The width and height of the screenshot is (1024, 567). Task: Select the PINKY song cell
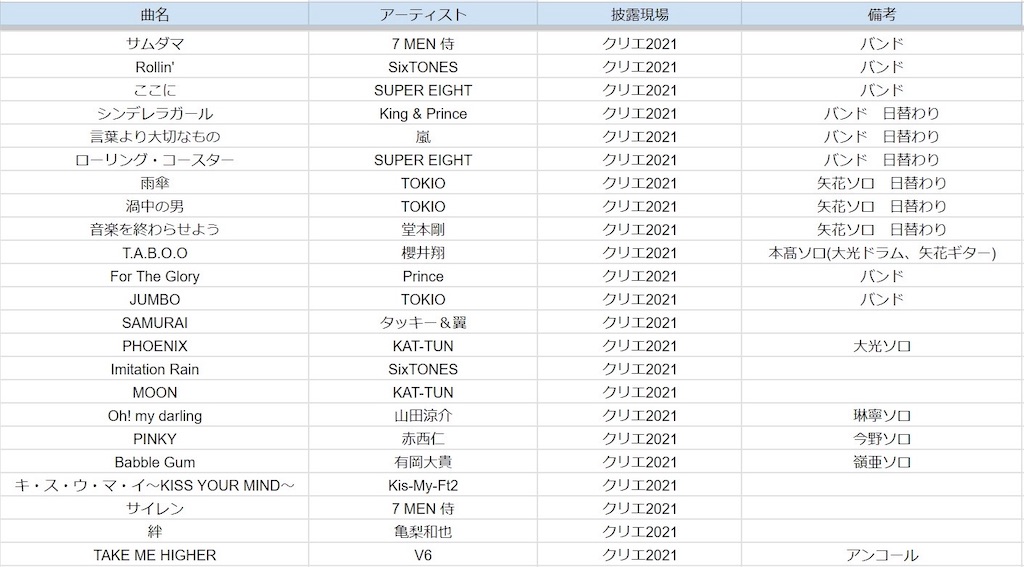click(155, 439)
